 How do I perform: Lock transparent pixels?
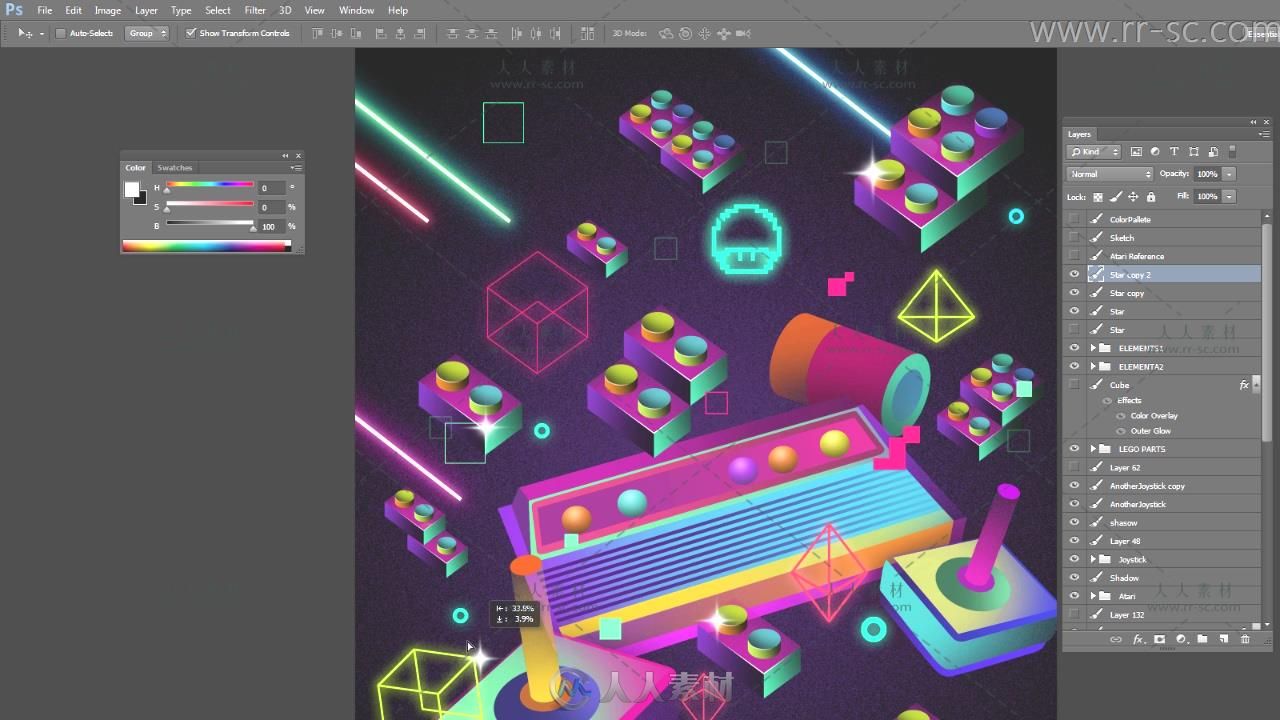click(1097, 197)
